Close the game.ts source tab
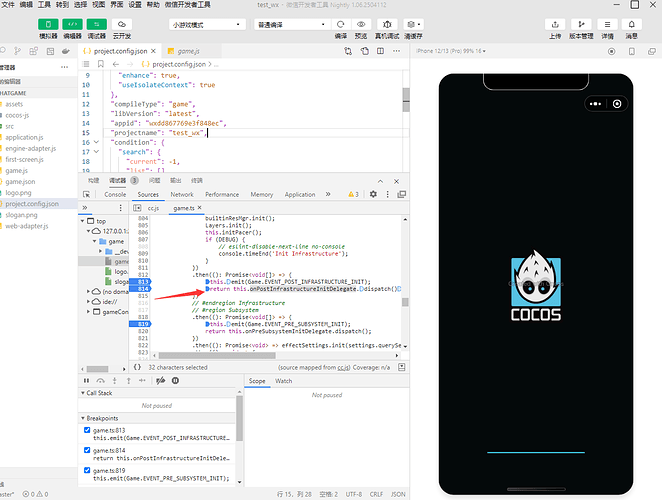This screenshot has width=662, height=500. click(x=200, y=207)
